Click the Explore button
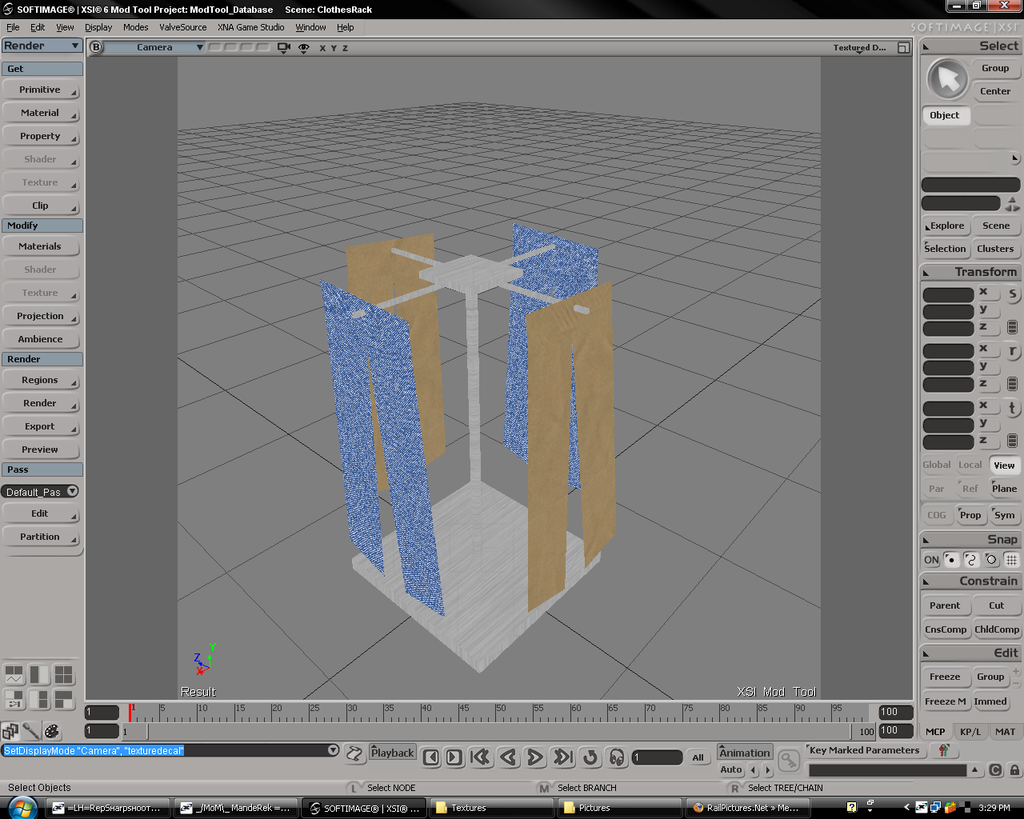This screenshot has width=1024, height=819. (945, 225)
